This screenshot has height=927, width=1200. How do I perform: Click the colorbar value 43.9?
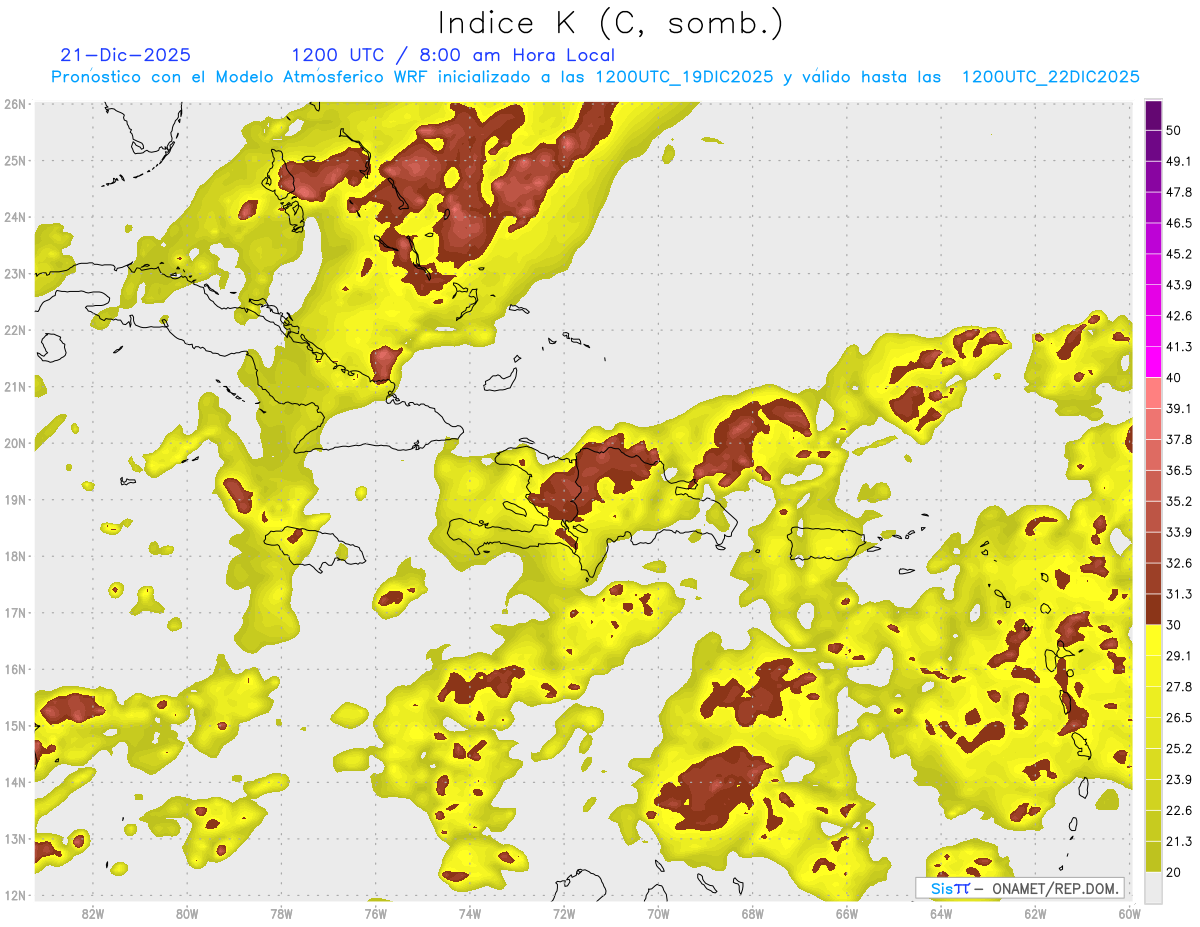pos(1179,285)
